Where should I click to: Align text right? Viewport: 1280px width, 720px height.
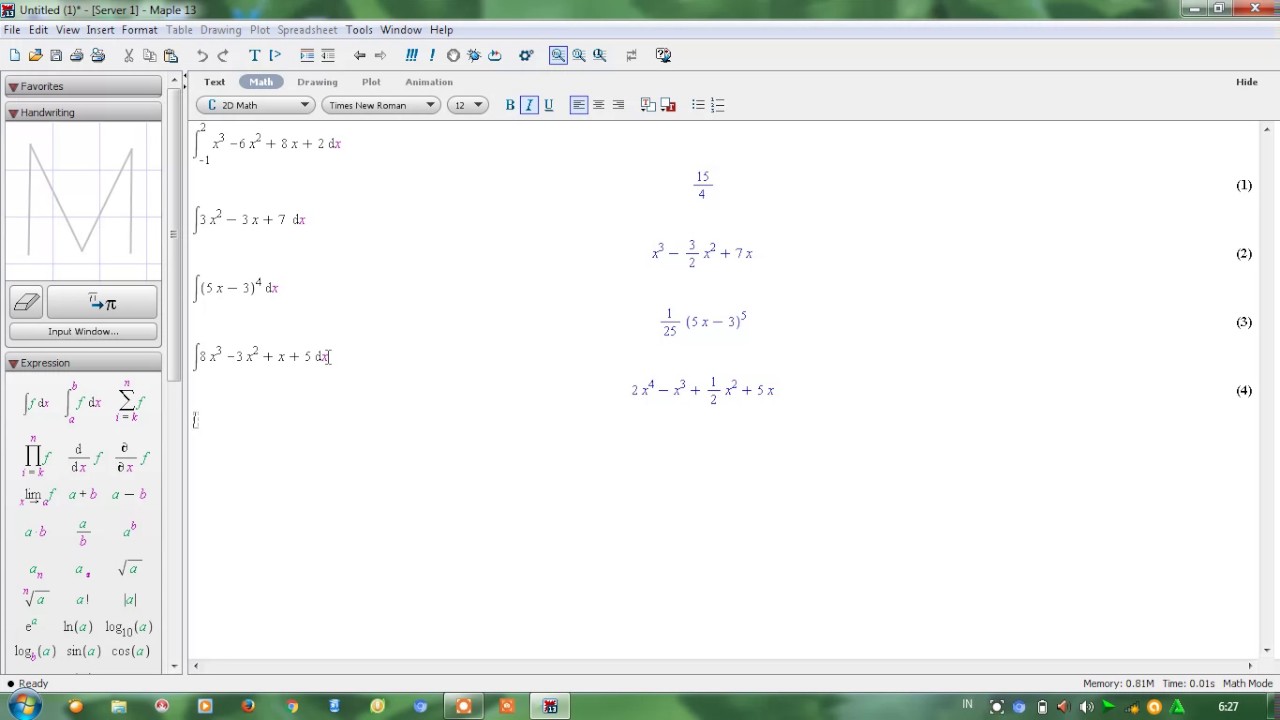coord(618,105)
